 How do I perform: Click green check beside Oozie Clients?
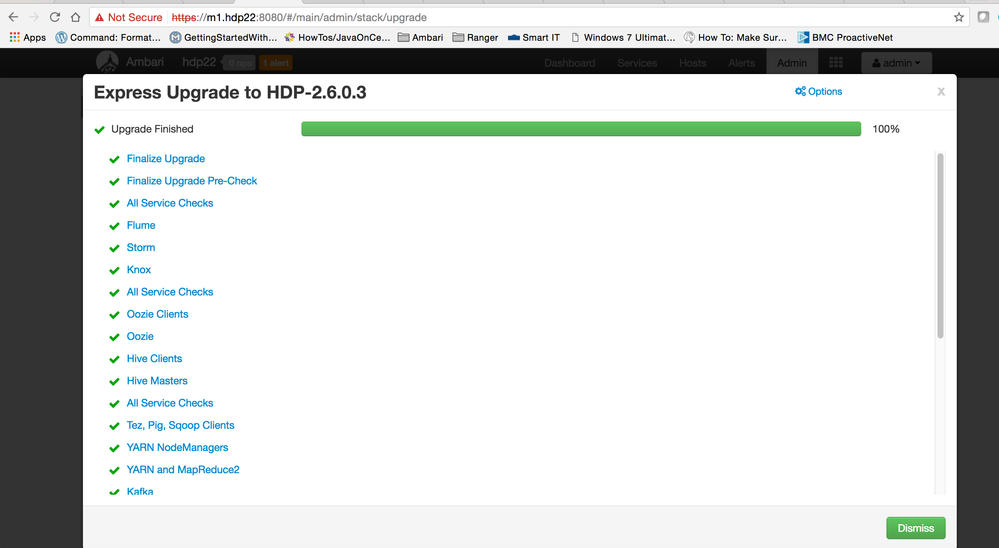[115, 315]
